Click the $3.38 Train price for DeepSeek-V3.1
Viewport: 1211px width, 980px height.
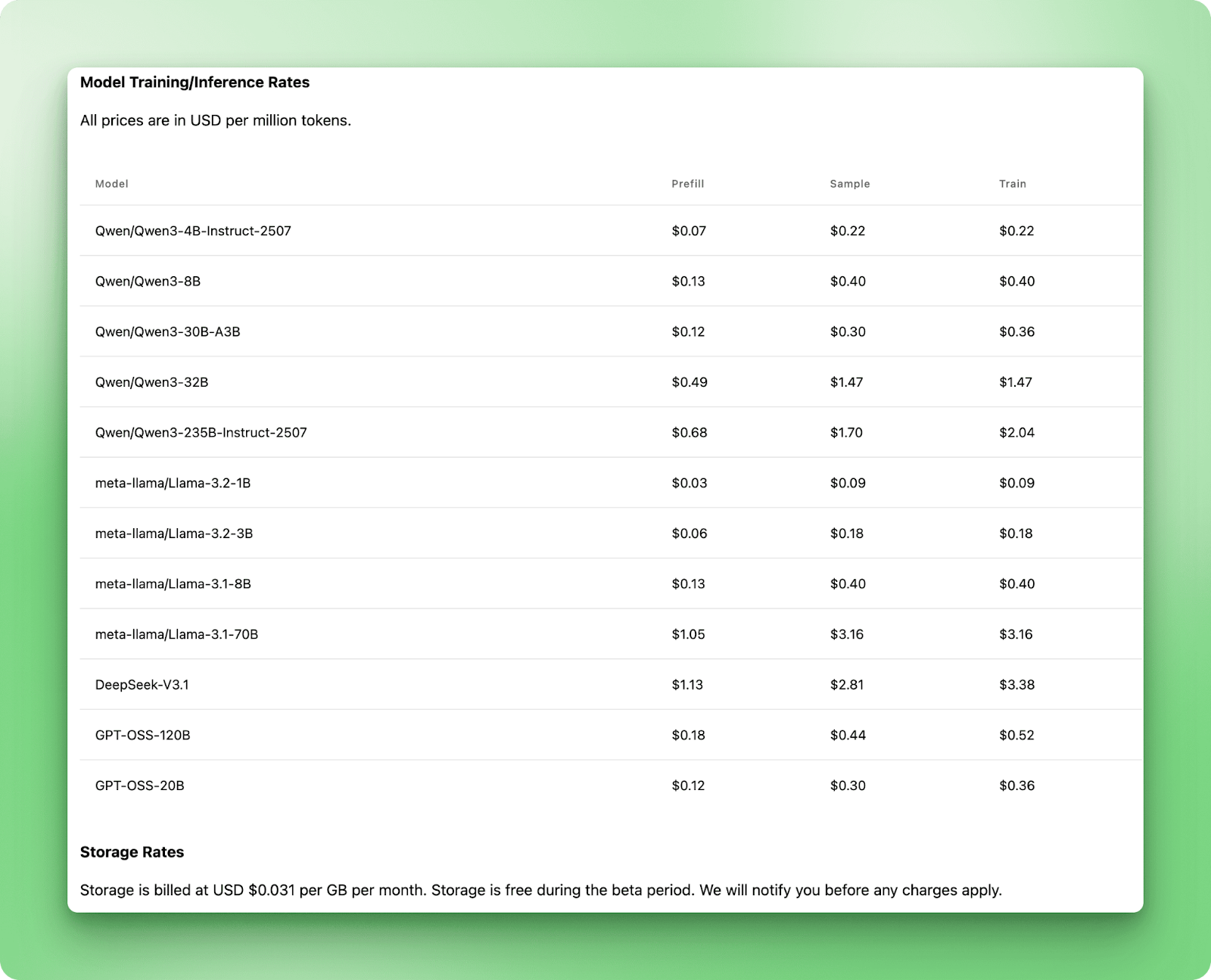(1017, 685)
